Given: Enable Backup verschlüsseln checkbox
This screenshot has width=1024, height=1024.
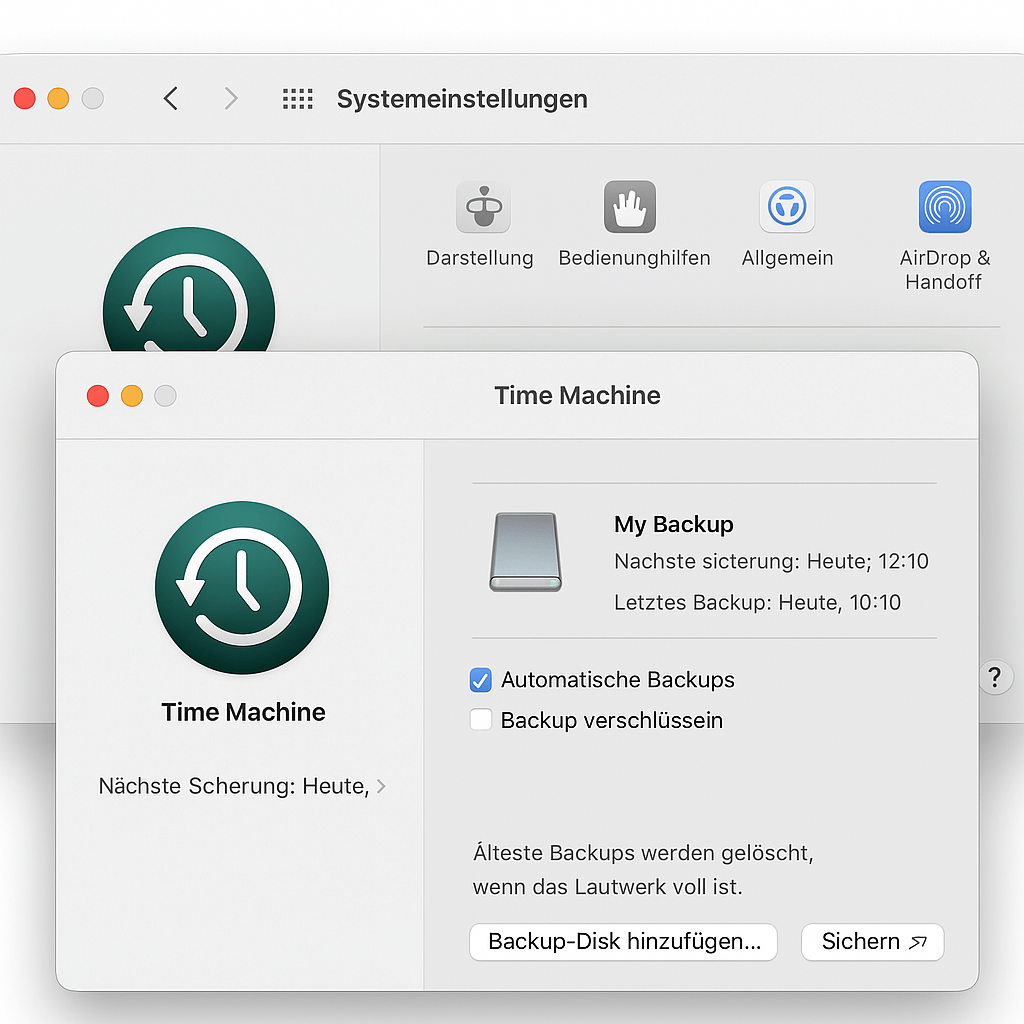Looking at the screenshot, I should [x=481, y=720].
